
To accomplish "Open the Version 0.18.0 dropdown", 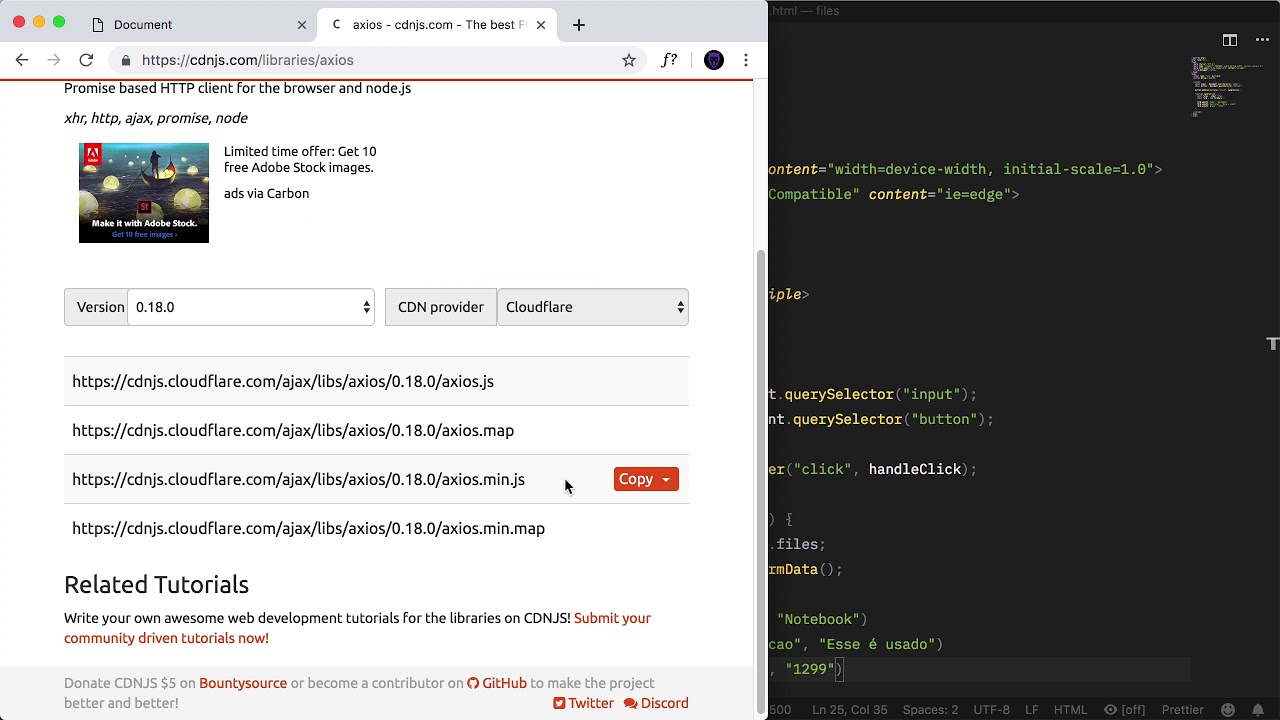I will click(x=251, y=307).
